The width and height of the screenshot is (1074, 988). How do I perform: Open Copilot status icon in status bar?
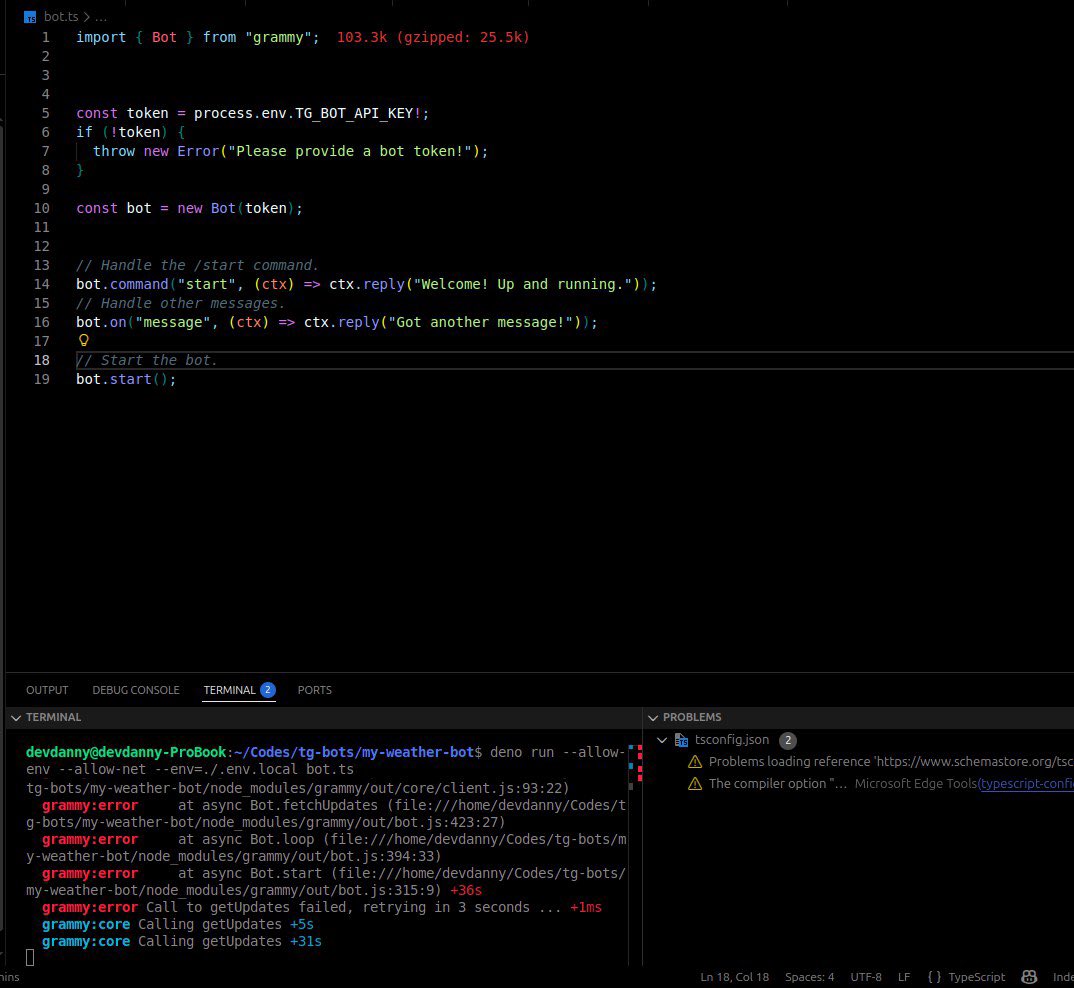[x=1028, y=976]
